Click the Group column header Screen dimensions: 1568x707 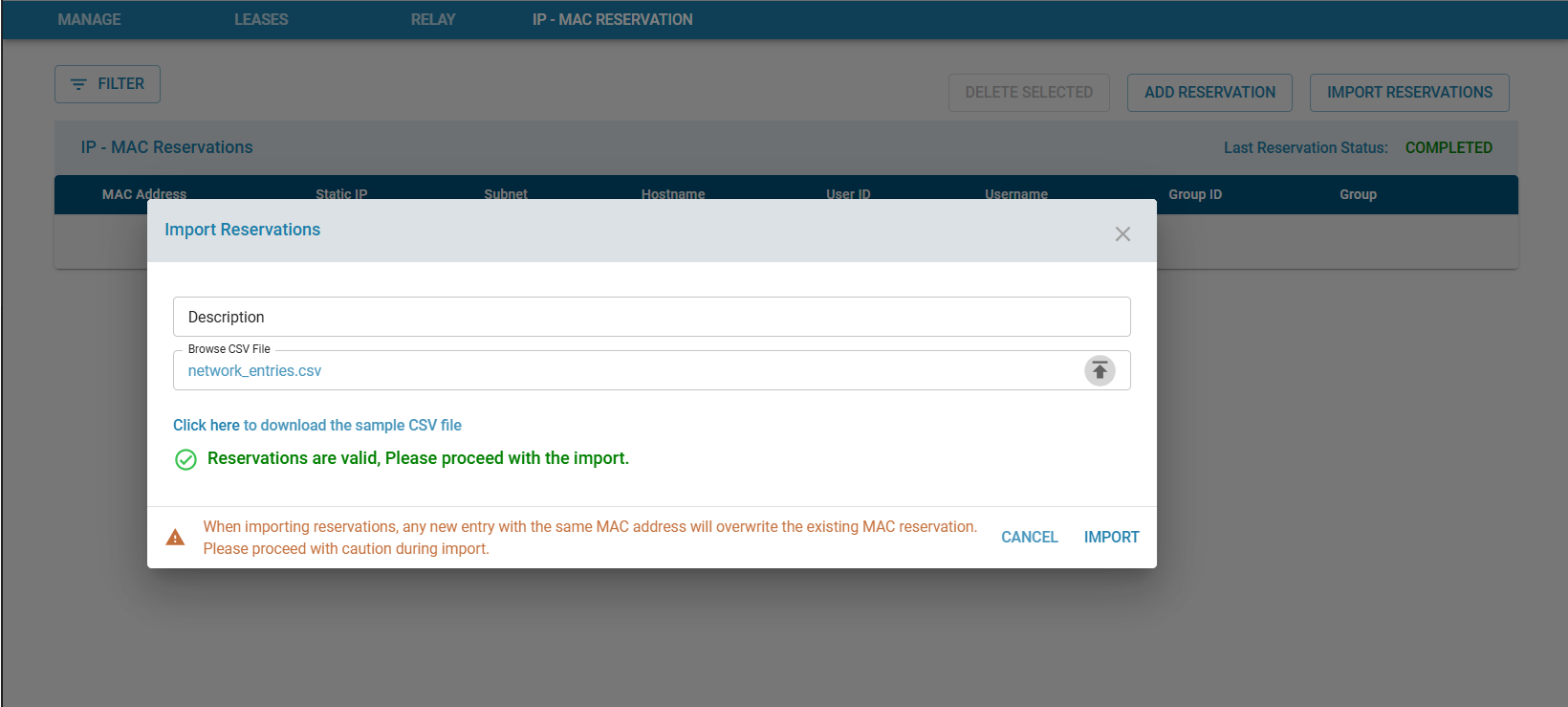(1358, 194)
